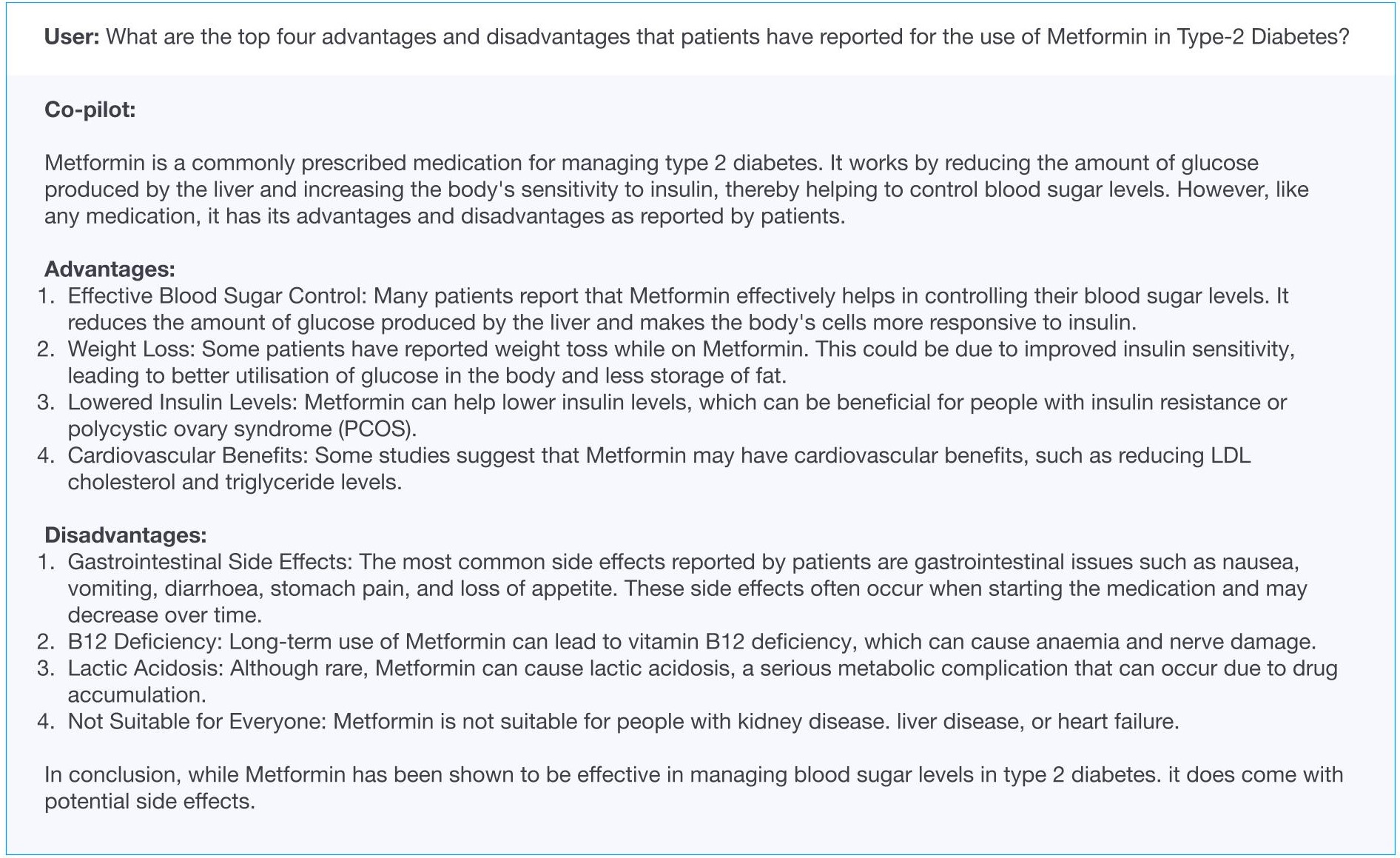Screen dimensions: 1400x858
Task: Click the "Weight Loss" list item title
Action: 131,349
